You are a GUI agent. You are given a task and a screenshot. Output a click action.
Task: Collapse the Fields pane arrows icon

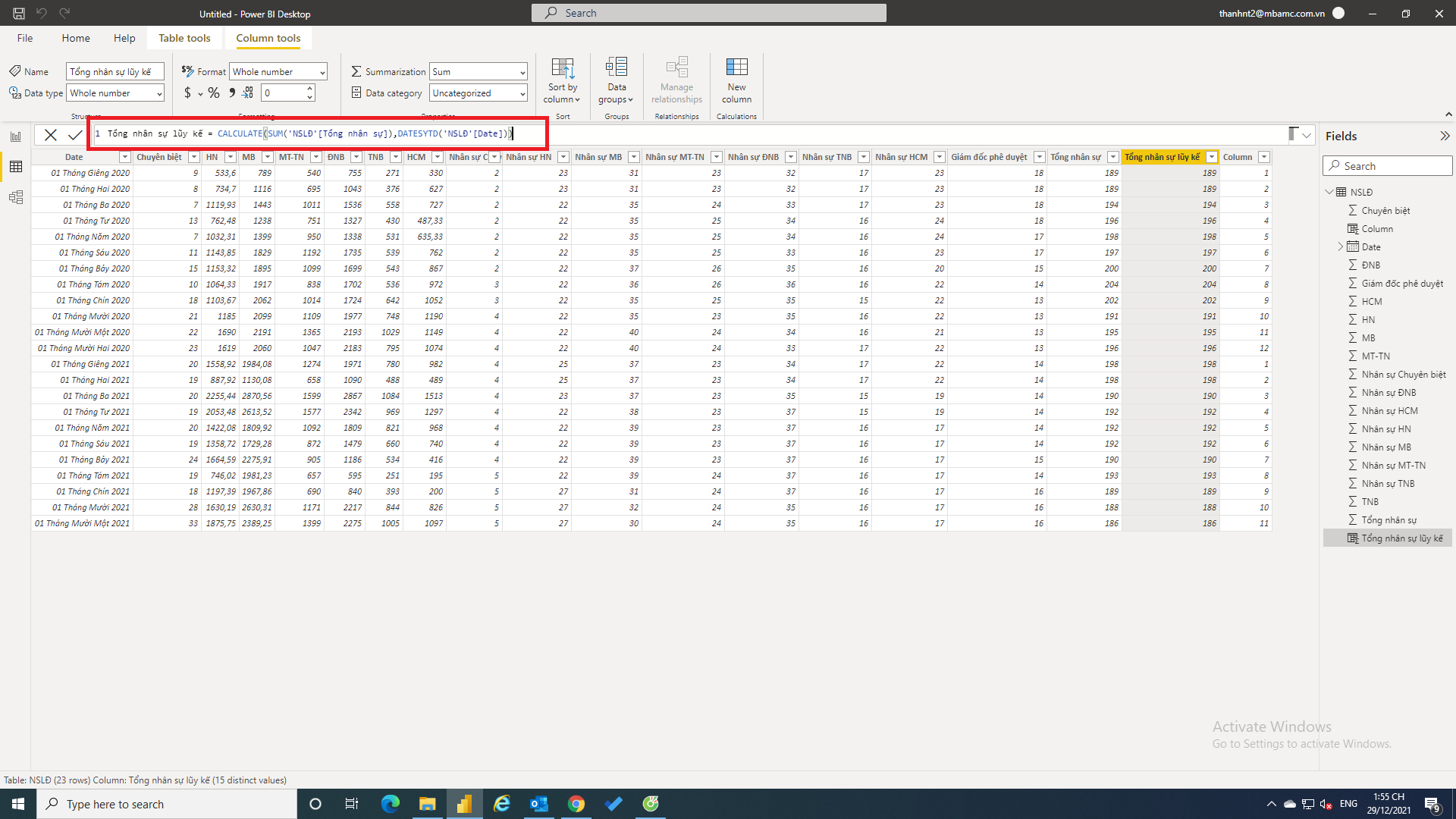point(1445,136)
